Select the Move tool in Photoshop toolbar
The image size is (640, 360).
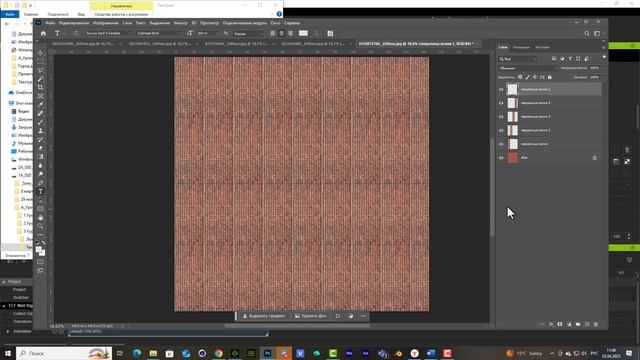[40, 53]
